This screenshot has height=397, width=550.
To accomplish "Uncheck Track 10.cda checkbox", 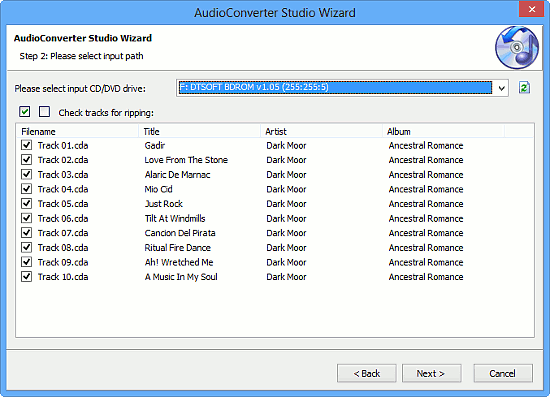I will (x=26, y=277).
